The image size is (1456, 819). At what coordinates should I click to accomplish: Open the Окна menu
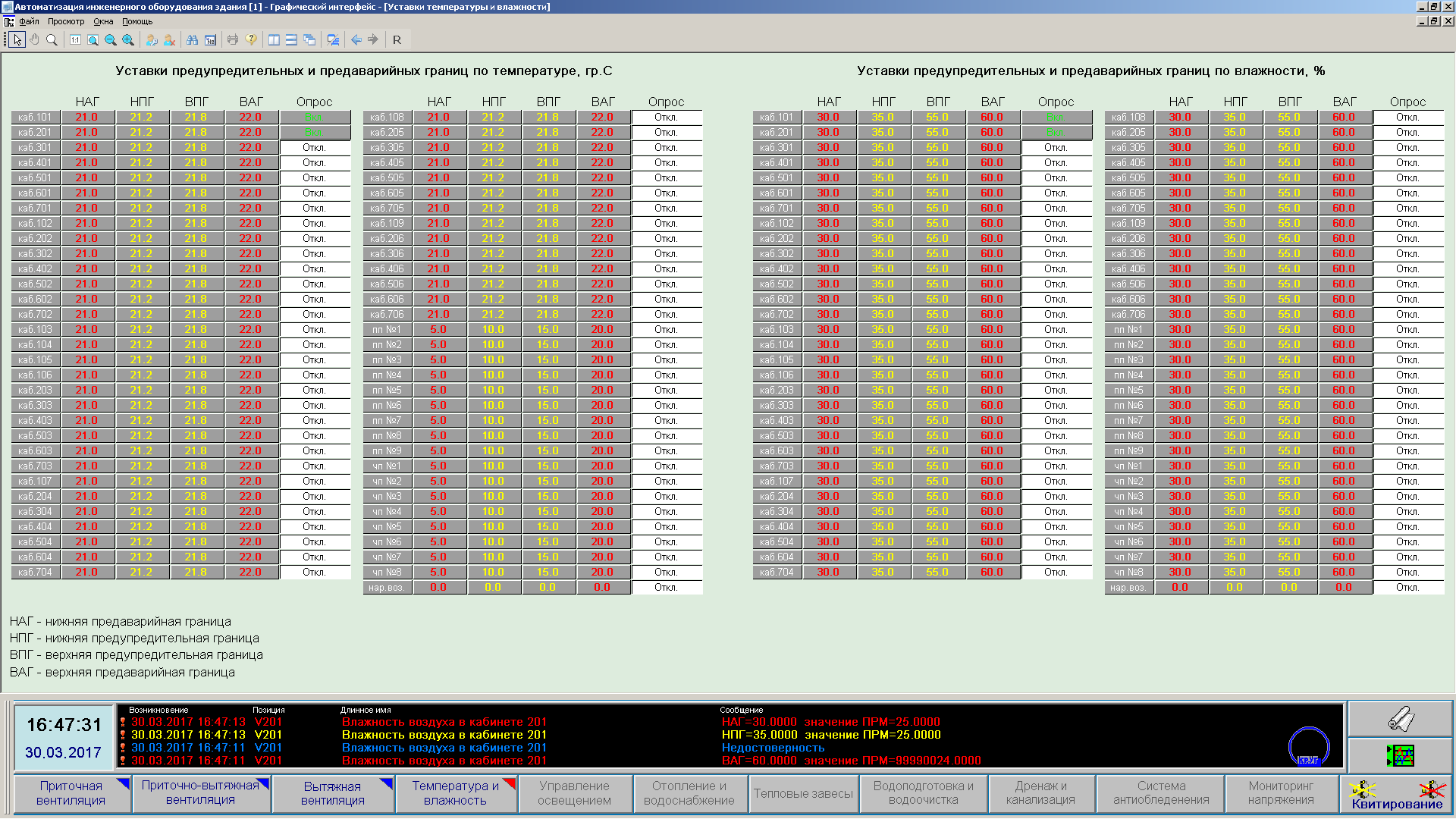103,21
